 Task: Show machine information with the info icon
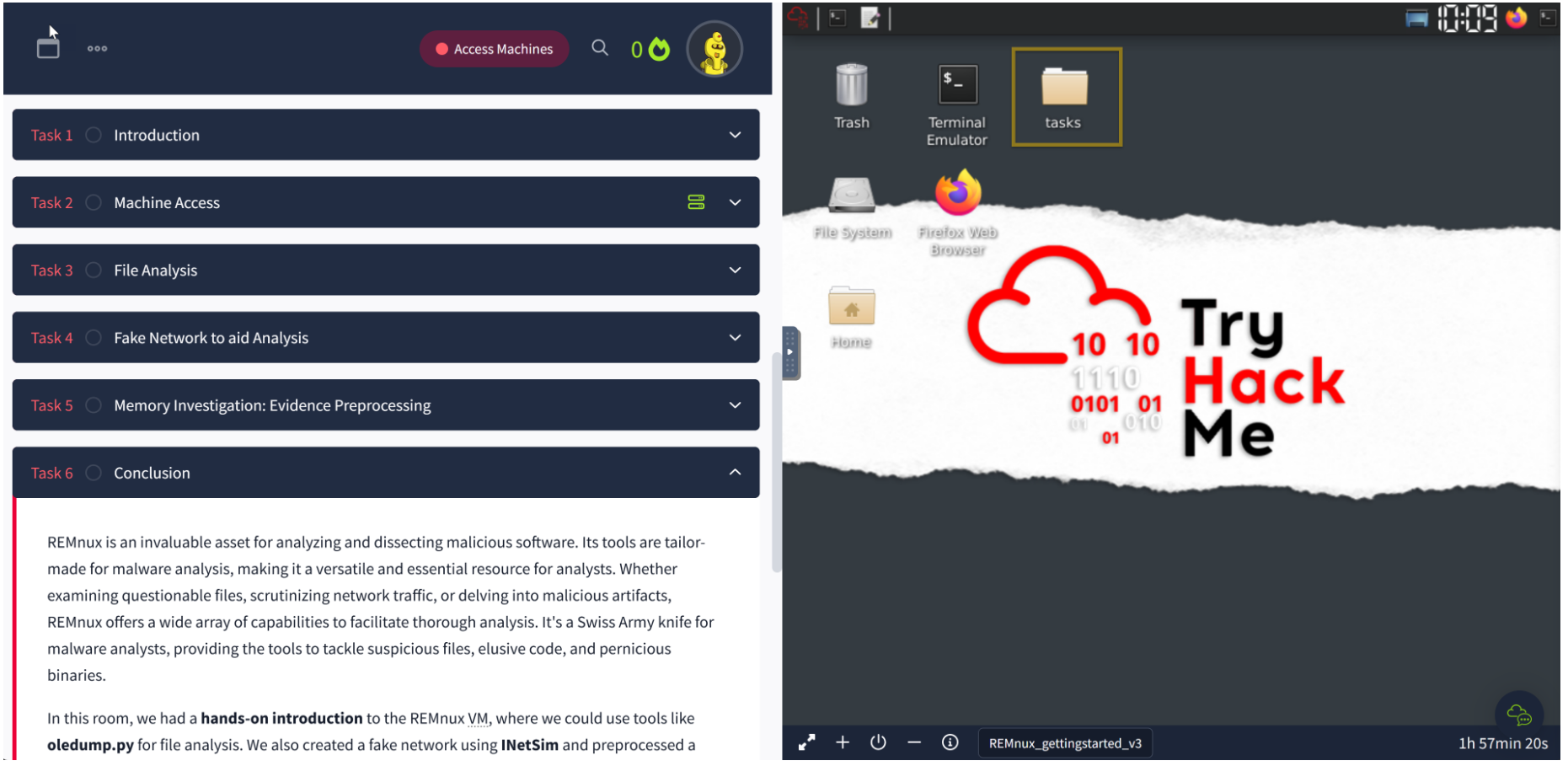950,742
